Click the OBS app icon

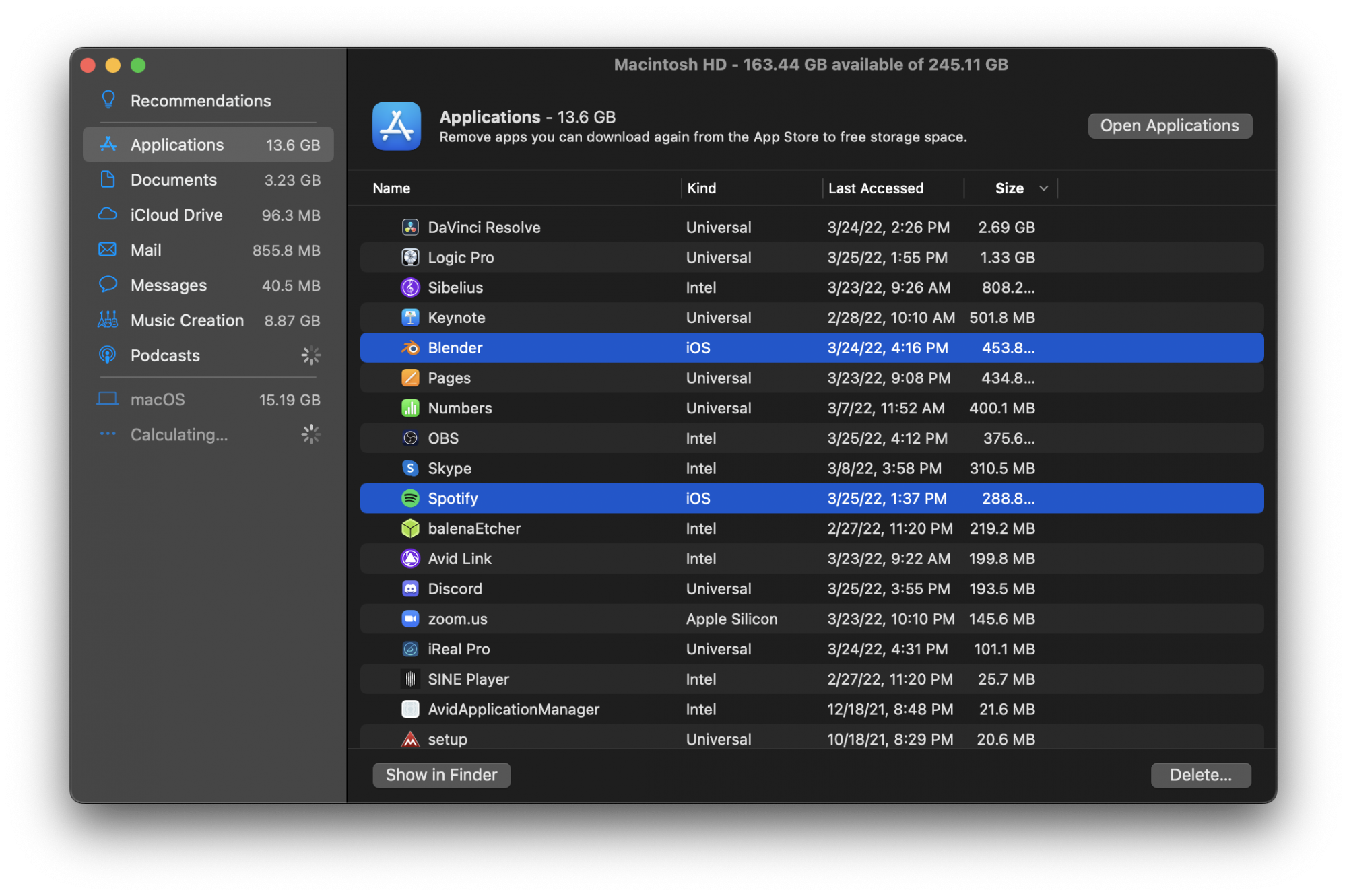[x=410, y=438]
